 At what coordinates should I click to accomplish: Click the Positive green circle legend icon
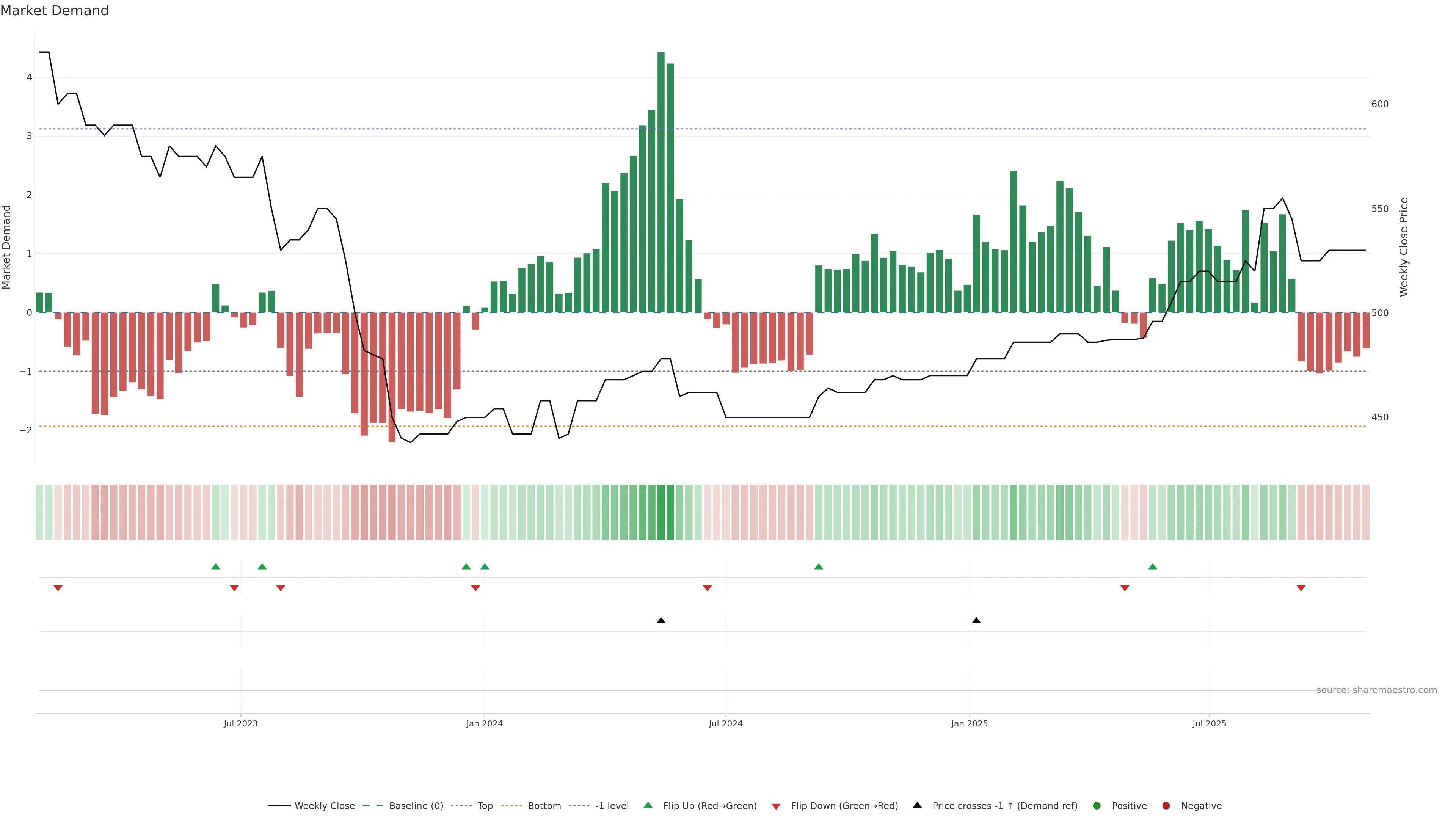click(1097, 805)
